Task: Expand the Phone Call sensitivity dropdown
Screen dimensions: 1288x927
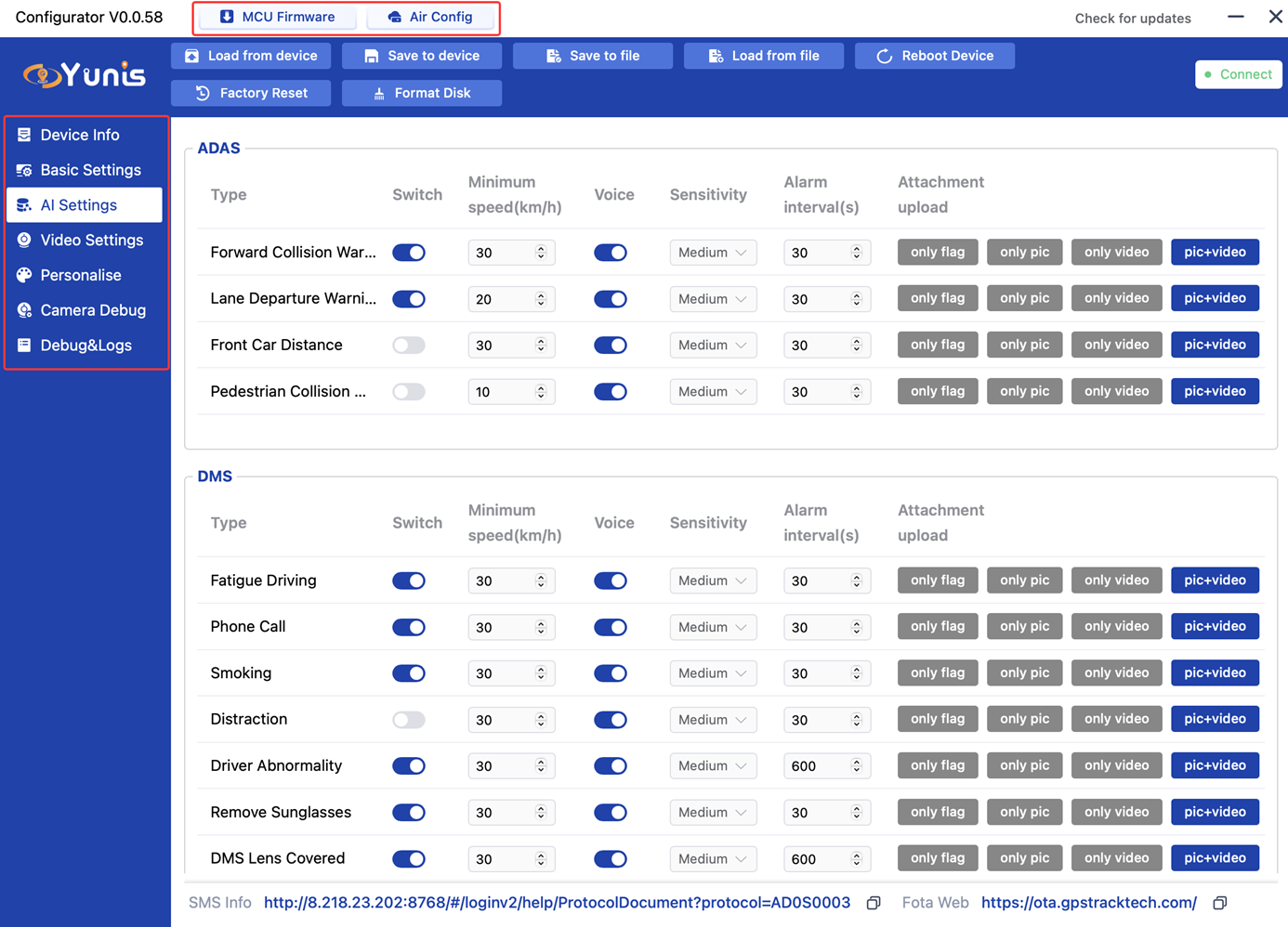Action: tap(713, 627)
